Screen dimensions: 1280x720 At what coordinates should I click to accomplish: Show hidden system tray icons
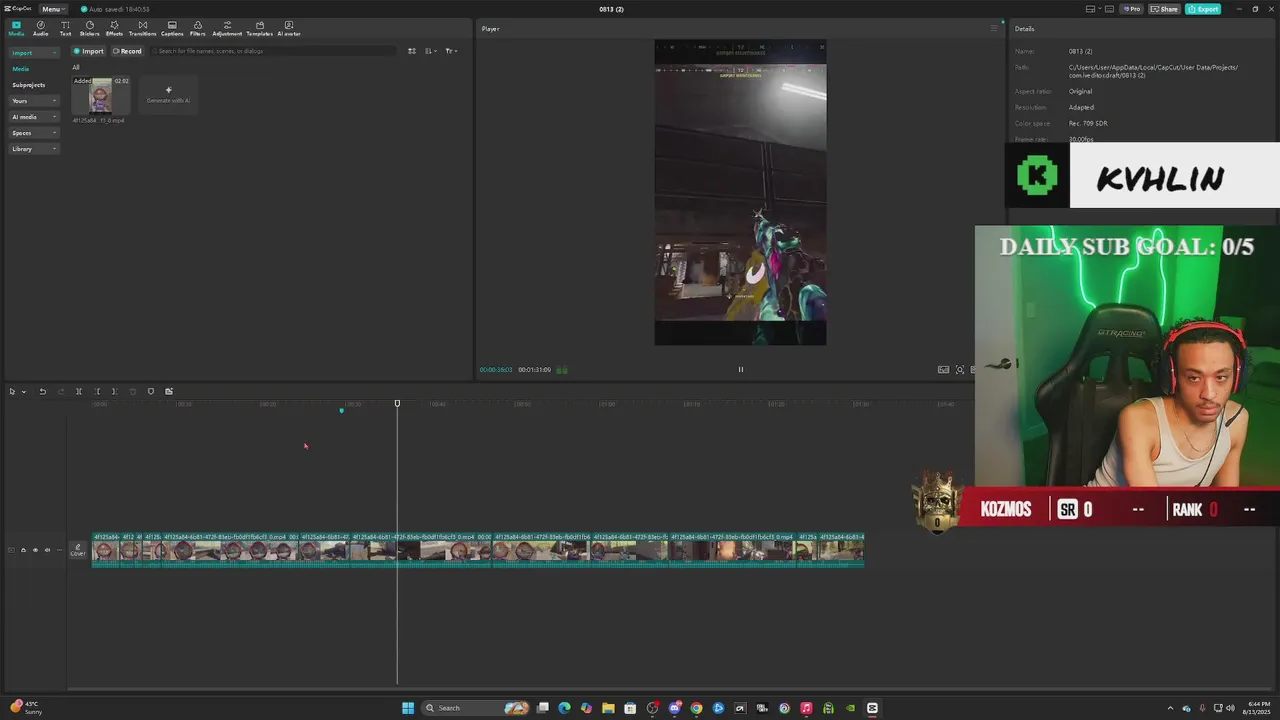[x=1171, y=708]
